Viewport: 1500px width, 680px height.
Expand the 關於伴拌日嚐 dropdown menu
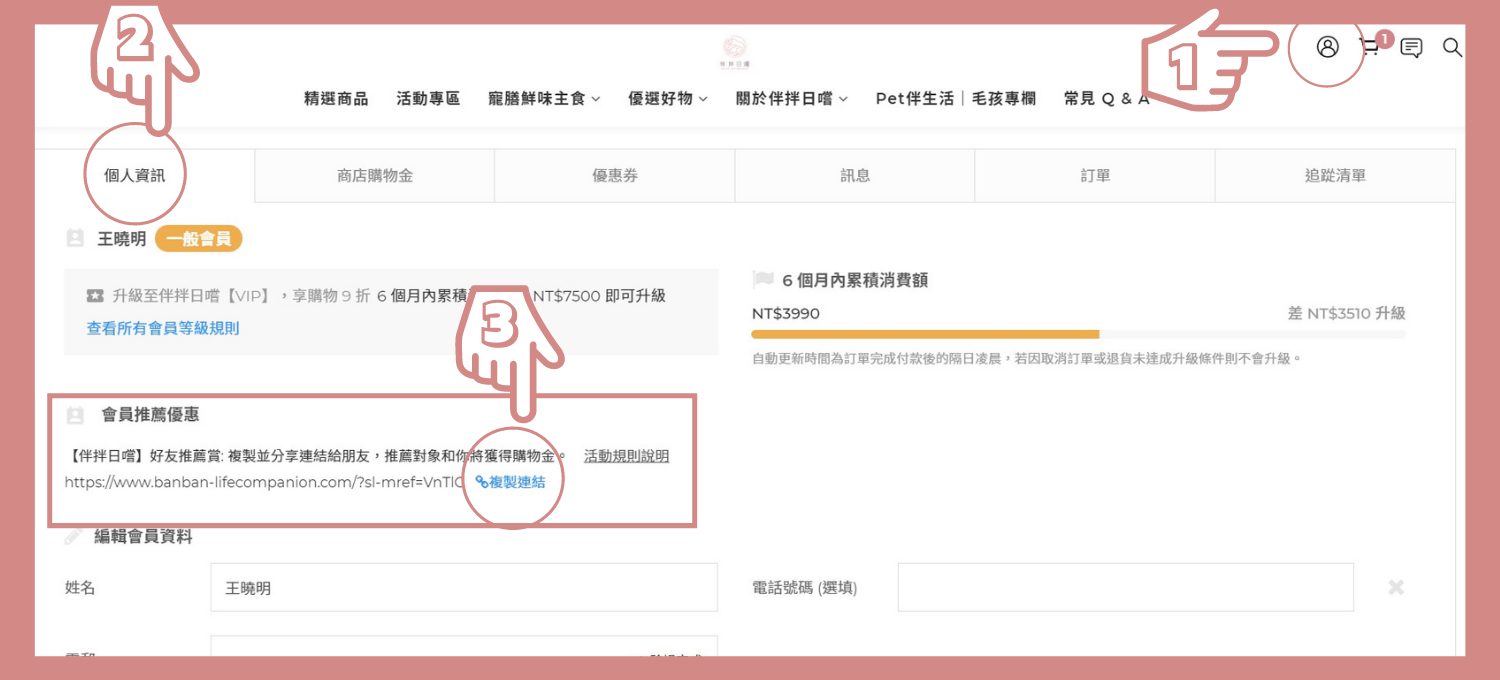point(791,99)
